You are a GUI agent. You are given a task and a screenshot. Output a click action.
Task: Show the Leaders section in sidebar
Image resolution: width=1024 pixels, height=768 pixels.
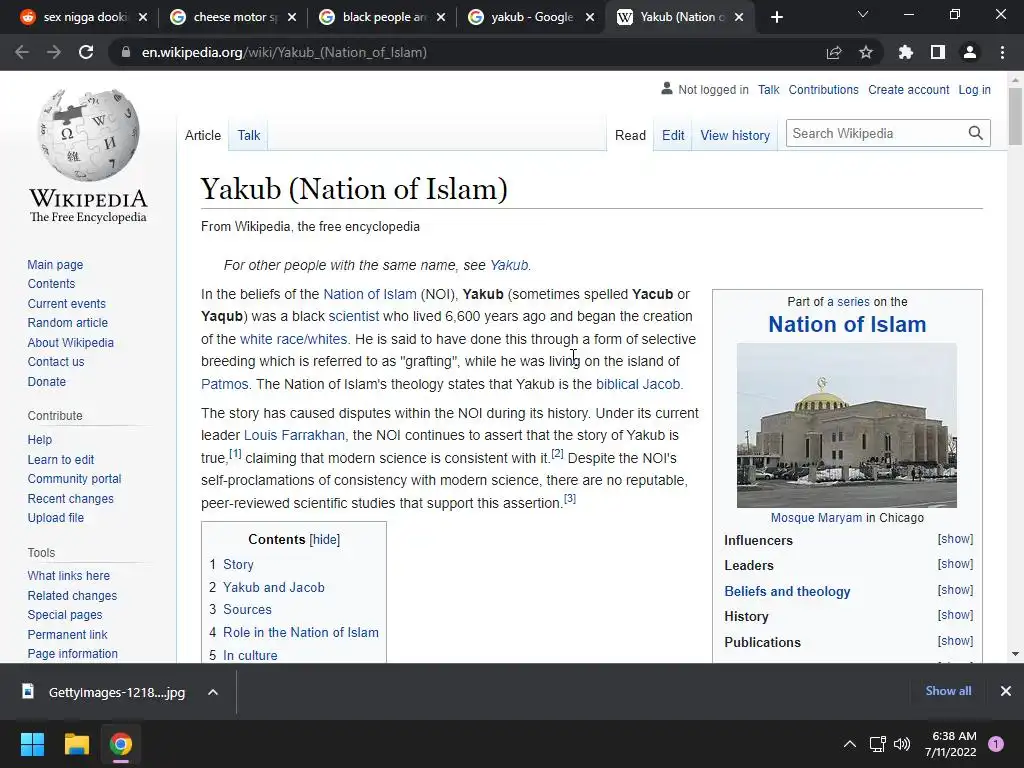tap(955, 564)
